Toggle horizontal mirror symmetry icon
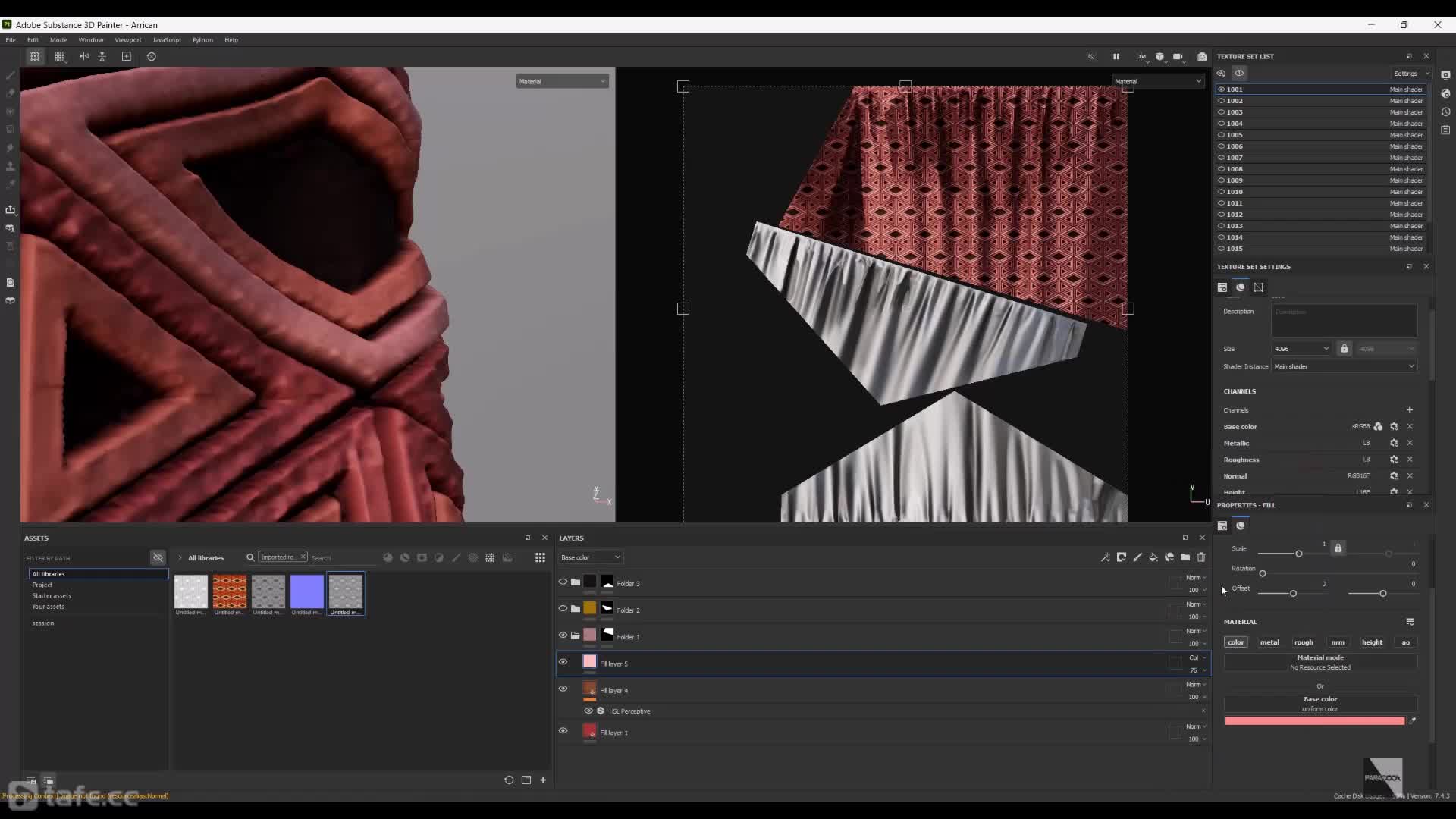 (84, 56)
